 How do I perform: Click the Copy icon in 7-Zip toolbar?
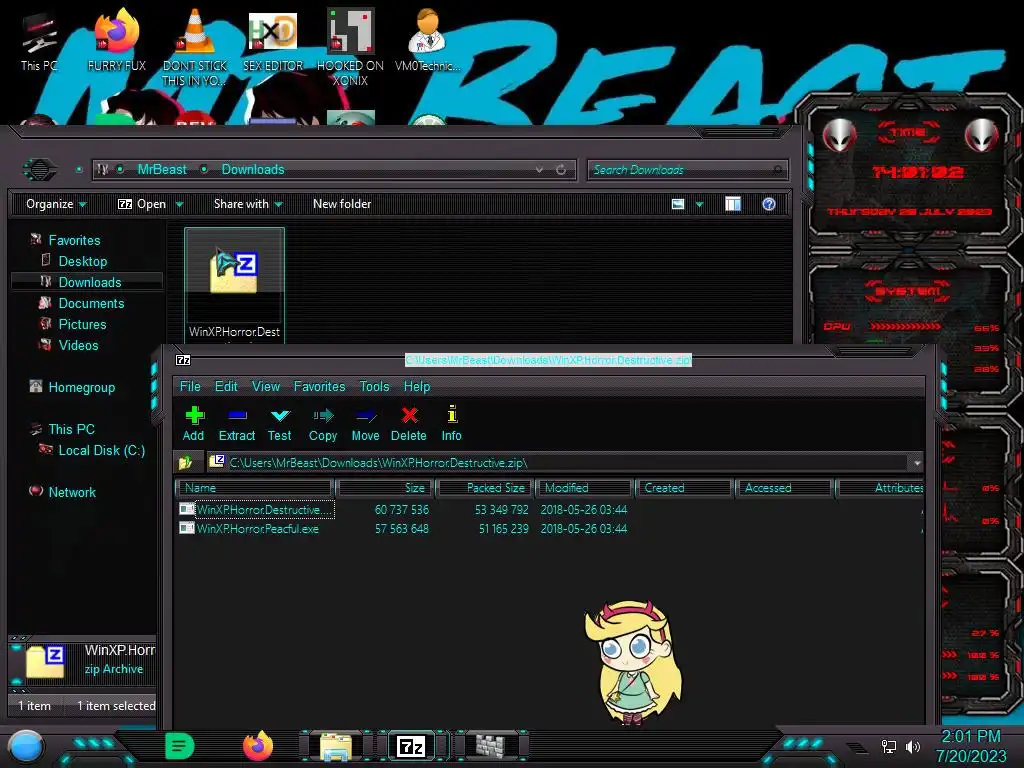click(323, 423)
